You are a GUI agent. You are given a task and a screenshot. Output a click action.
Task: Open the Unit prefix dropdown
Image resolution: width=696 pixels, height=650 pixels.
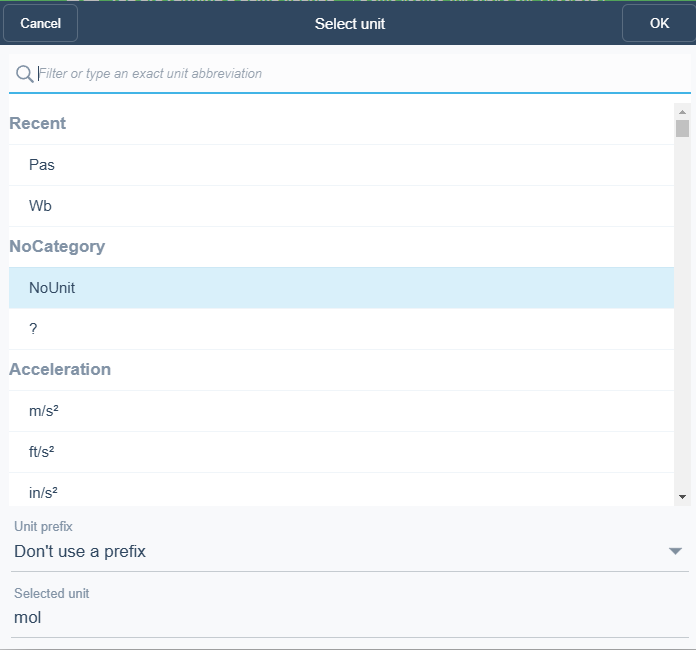point(350,551)
